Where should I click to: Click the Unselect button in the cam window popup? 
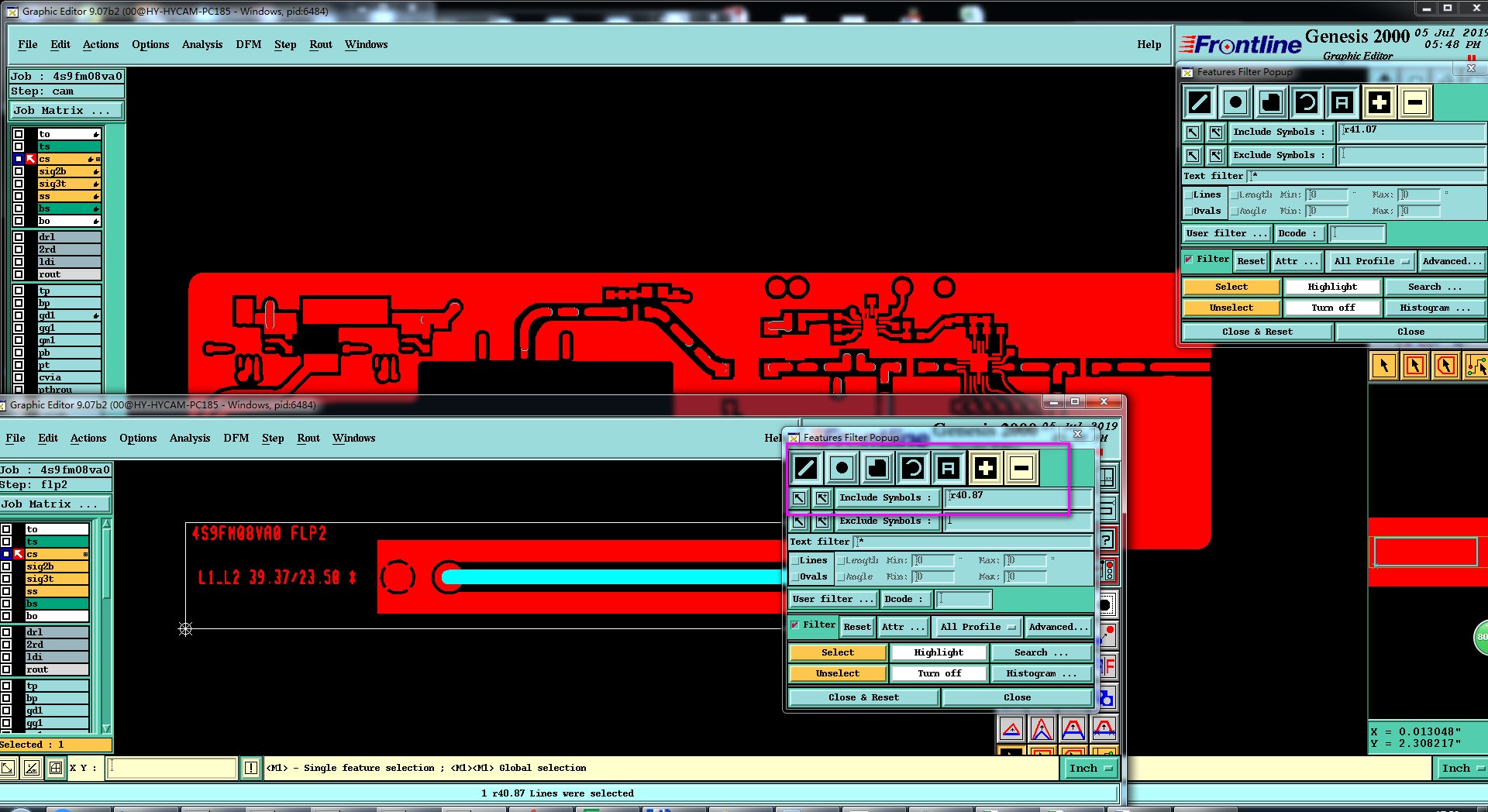[1231, 308]
